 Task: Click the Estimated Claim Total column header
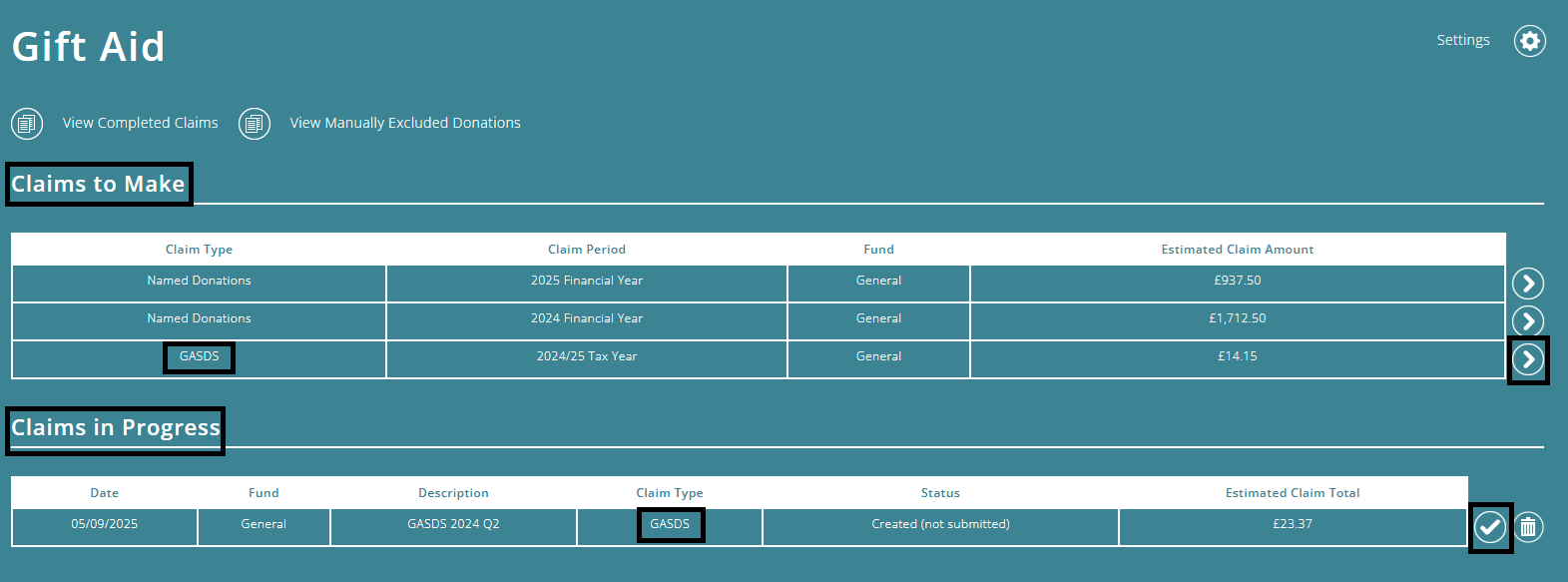click(x=1293, y=493)
